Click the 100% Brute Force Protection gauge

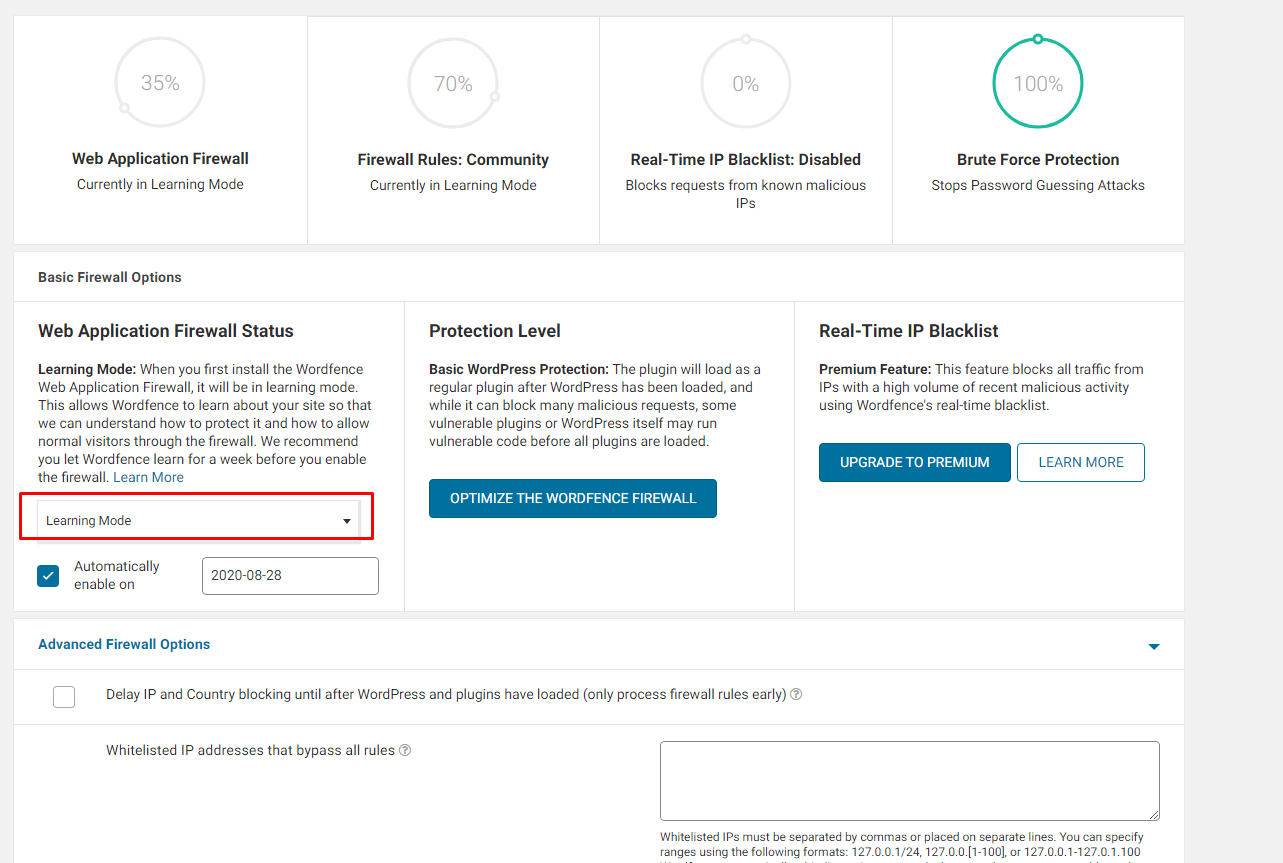(1038, 83)
